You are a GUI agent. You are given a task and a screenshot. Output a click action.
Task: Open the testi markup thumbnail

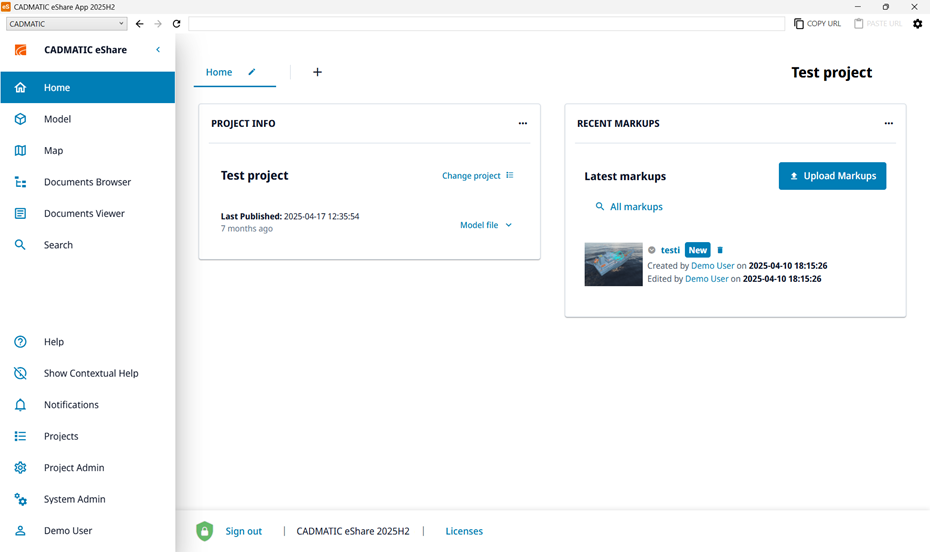pyautogui.click(x=613, y=264)
